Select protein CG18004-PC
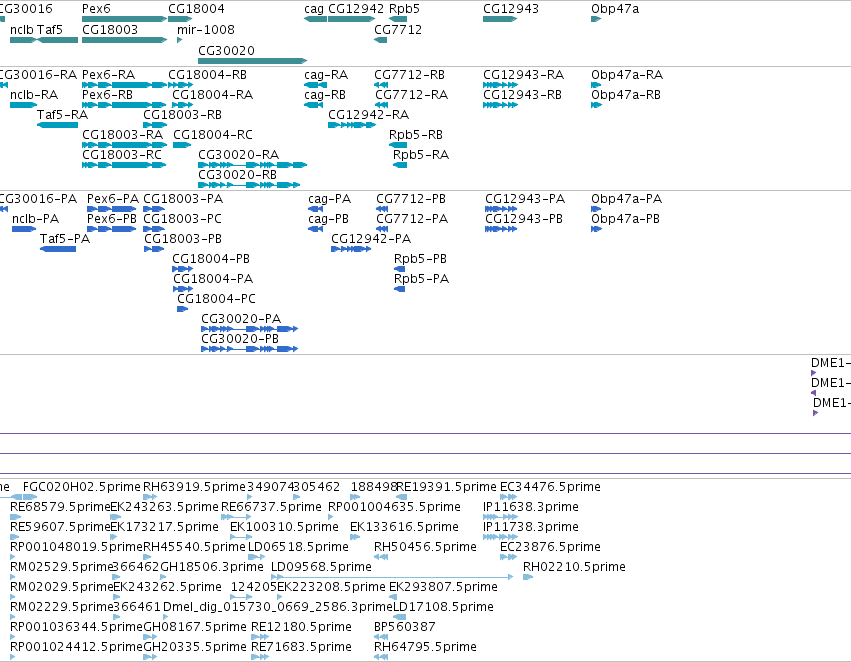Screen dimensions: 851x662 (x=182, y=309)
